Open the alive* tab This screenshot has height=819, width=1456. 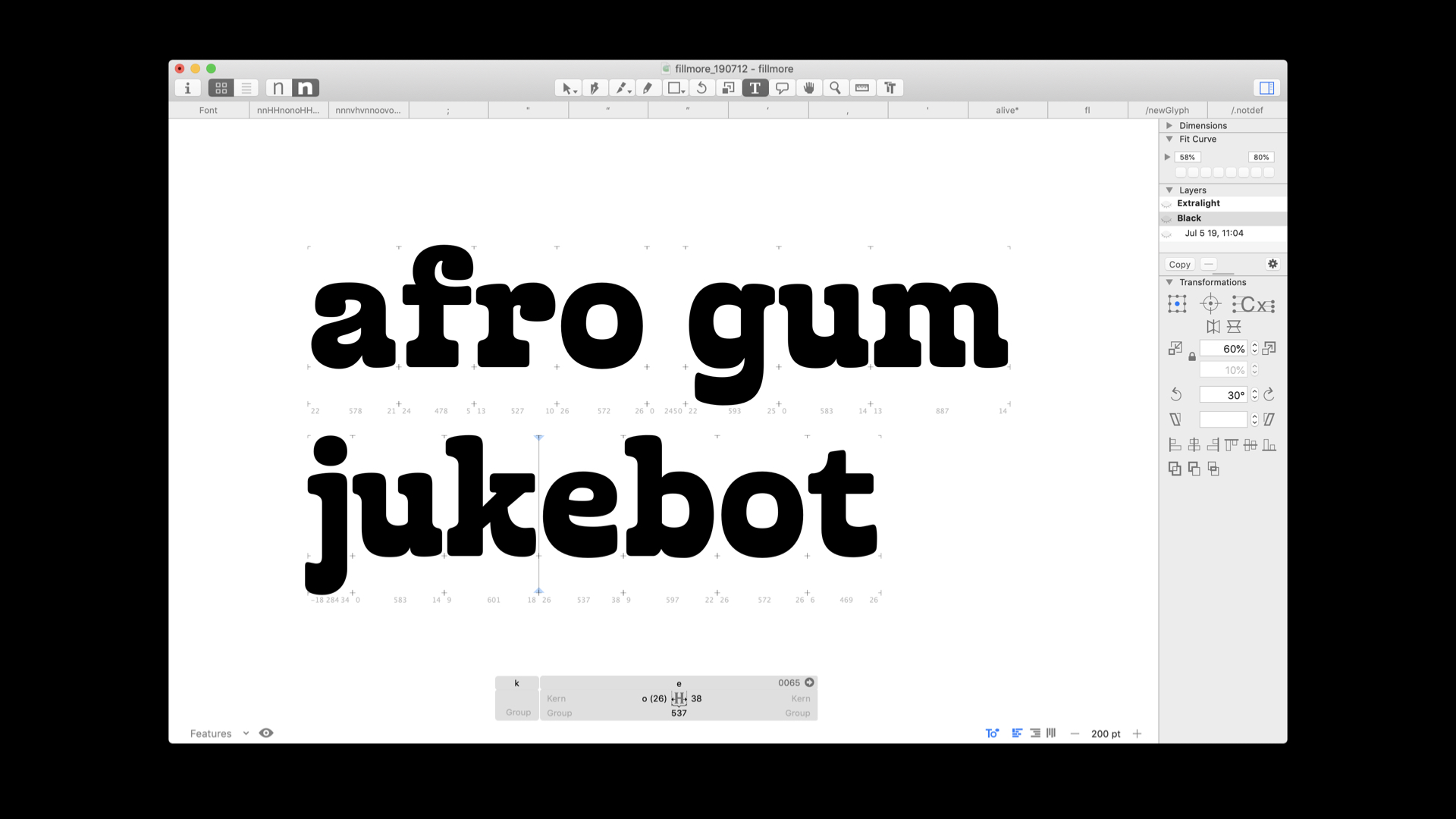1007,110
